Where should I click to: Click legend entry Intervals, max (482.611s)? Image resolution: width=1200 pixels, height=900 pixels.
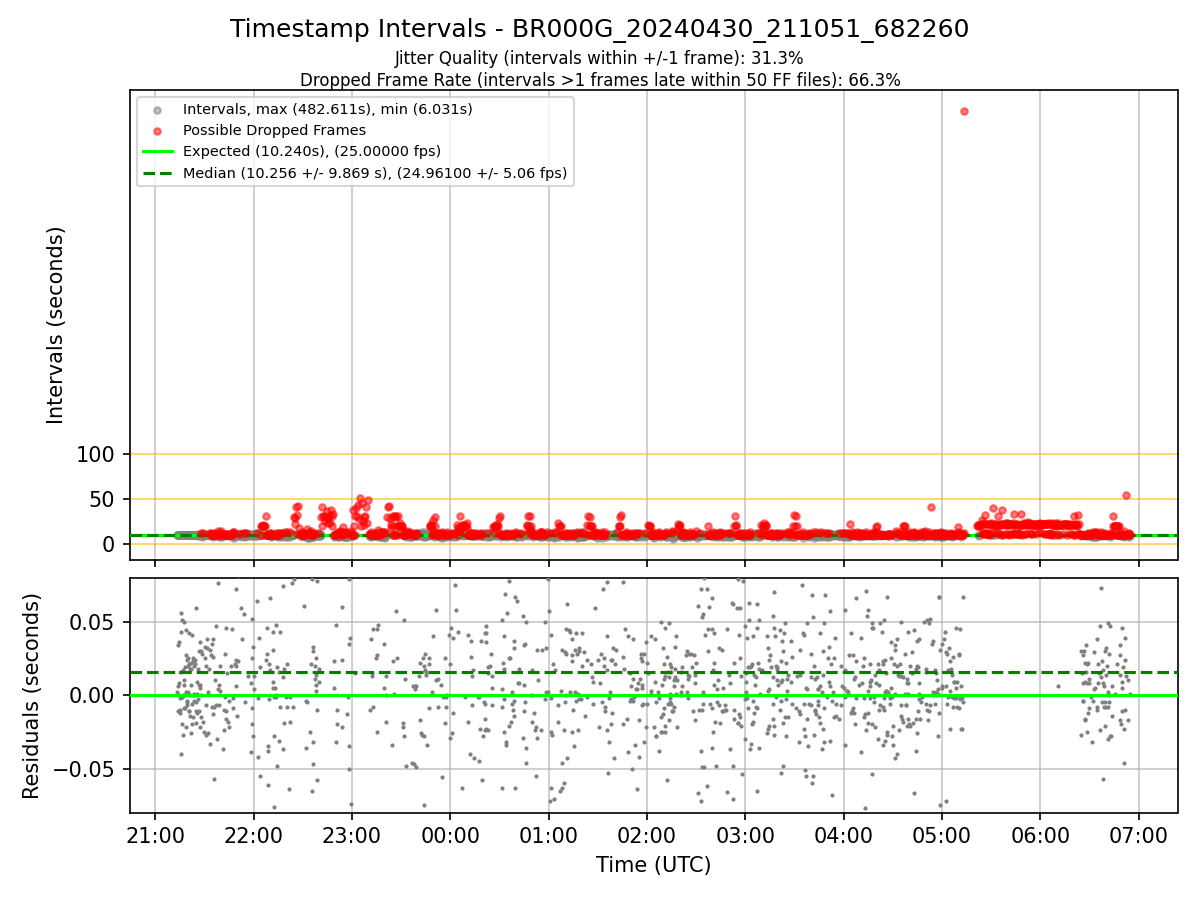(x=328, y=108)
